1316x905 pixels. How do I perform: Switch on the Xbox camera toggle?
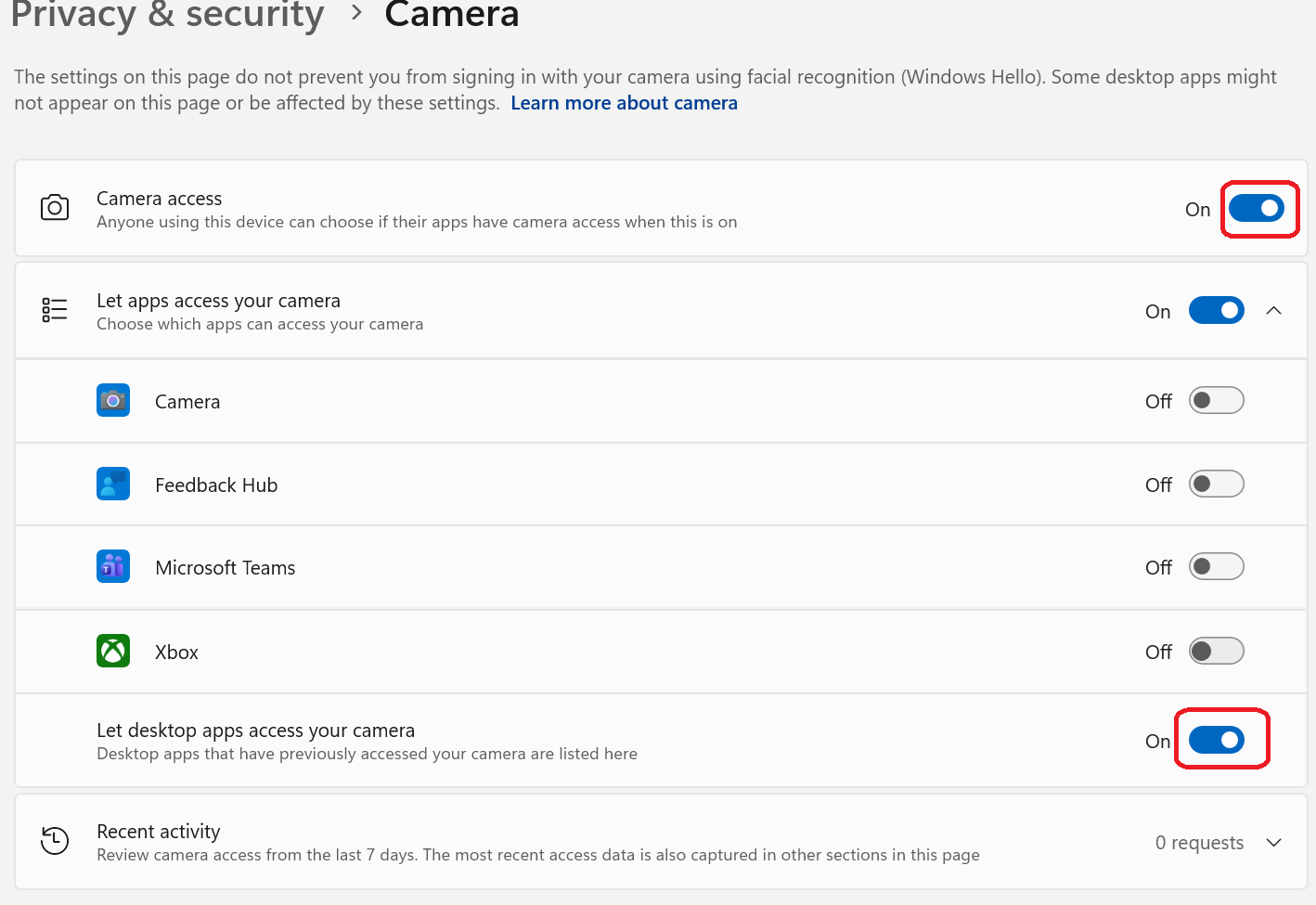click(1216, 651)
